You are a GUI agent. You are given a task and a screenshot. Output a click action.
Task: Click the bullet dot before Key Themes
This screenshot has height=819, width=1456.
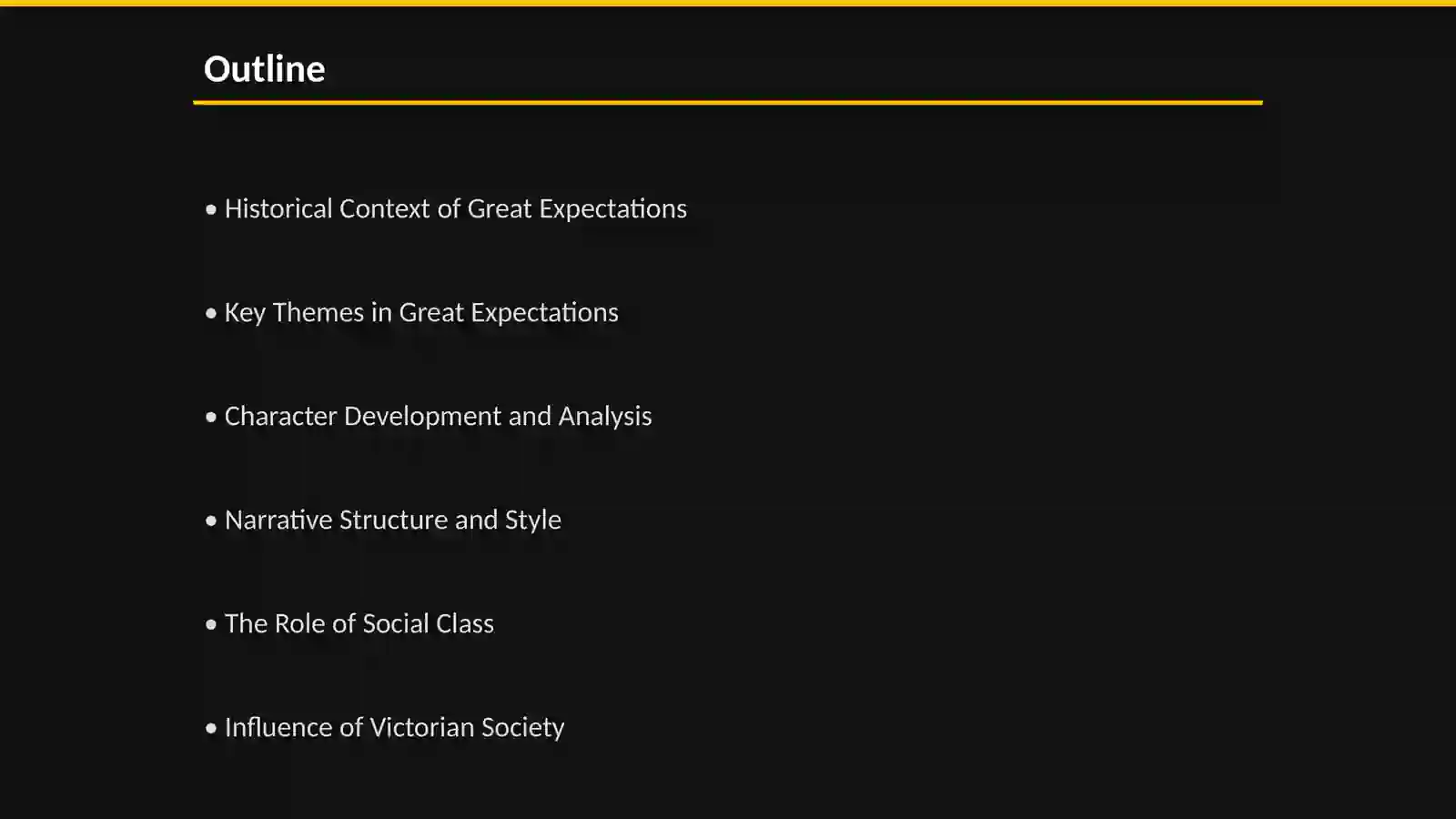tap(211, 314)
